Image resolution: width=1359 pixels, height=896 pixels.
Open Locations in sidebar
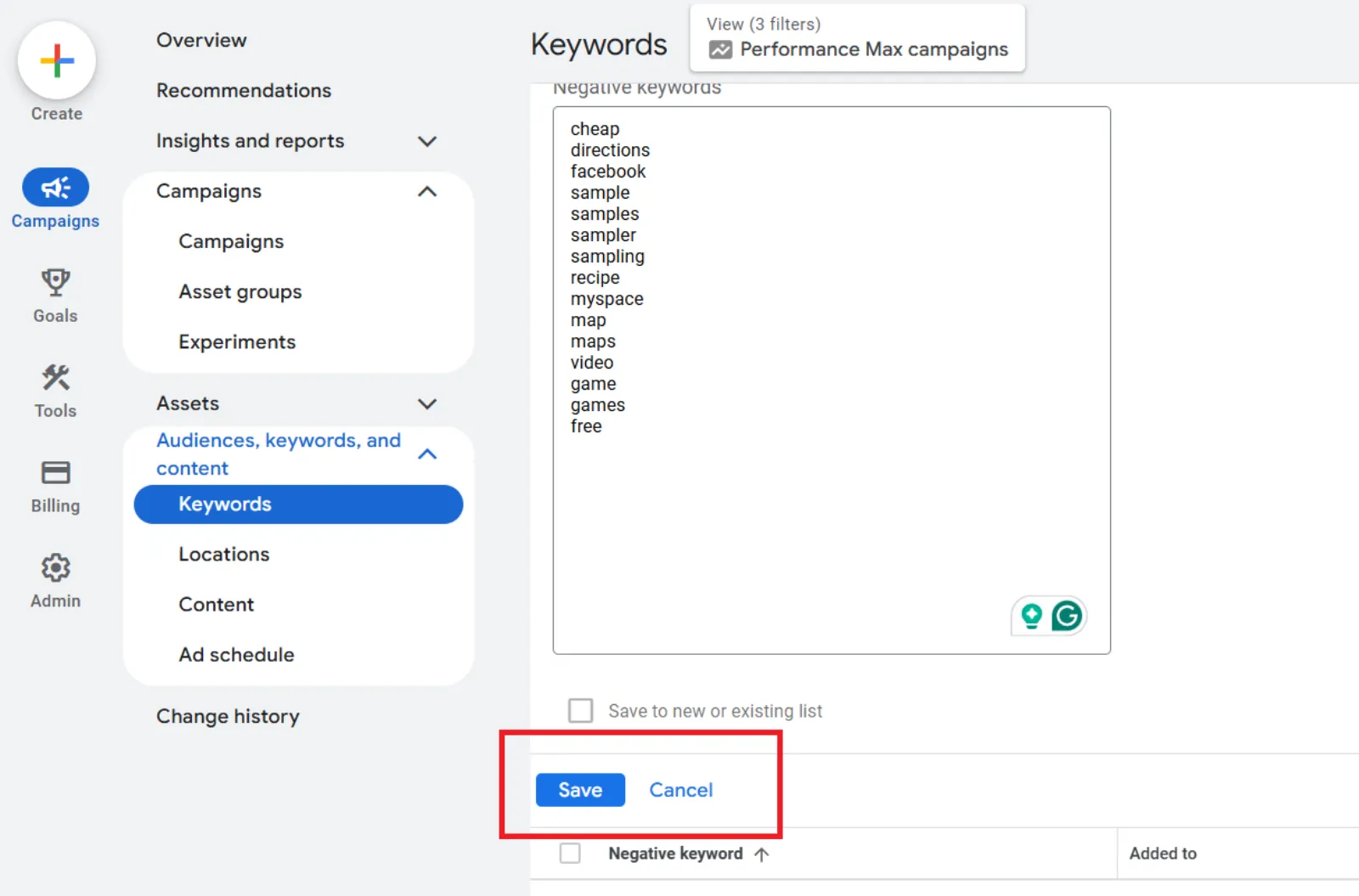(x=224, y=555)
